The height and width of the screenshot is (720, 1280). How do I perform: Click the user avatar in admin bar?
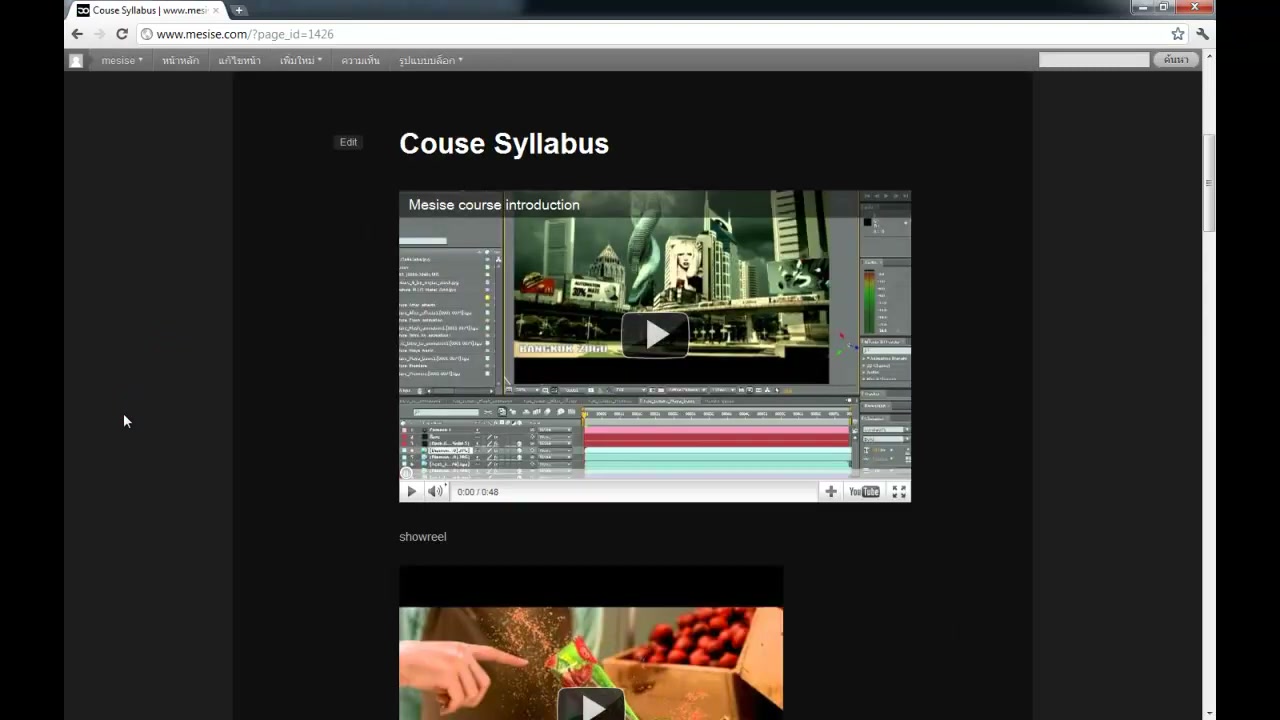[x=76, y=60]
